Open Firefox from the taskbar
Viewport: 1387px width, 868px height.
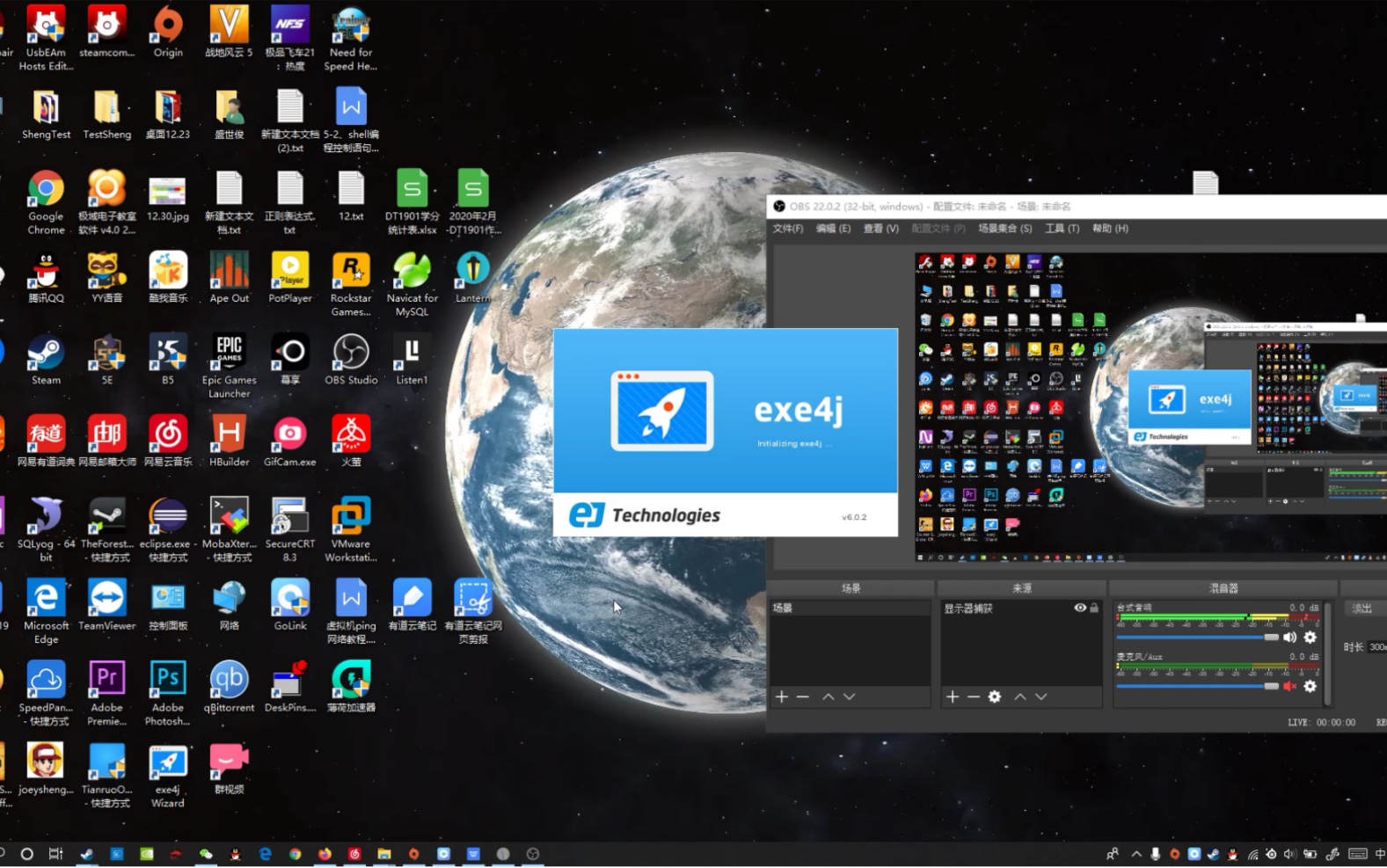[x=325, y=854]
